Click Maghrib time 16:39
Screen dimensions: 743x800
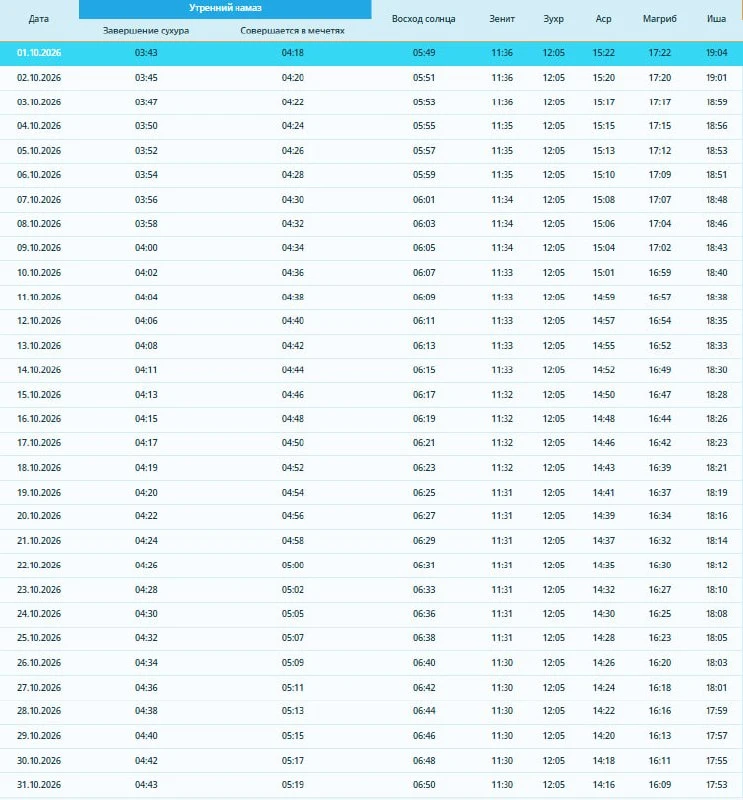pyautogui.click(x=660, y=467)
